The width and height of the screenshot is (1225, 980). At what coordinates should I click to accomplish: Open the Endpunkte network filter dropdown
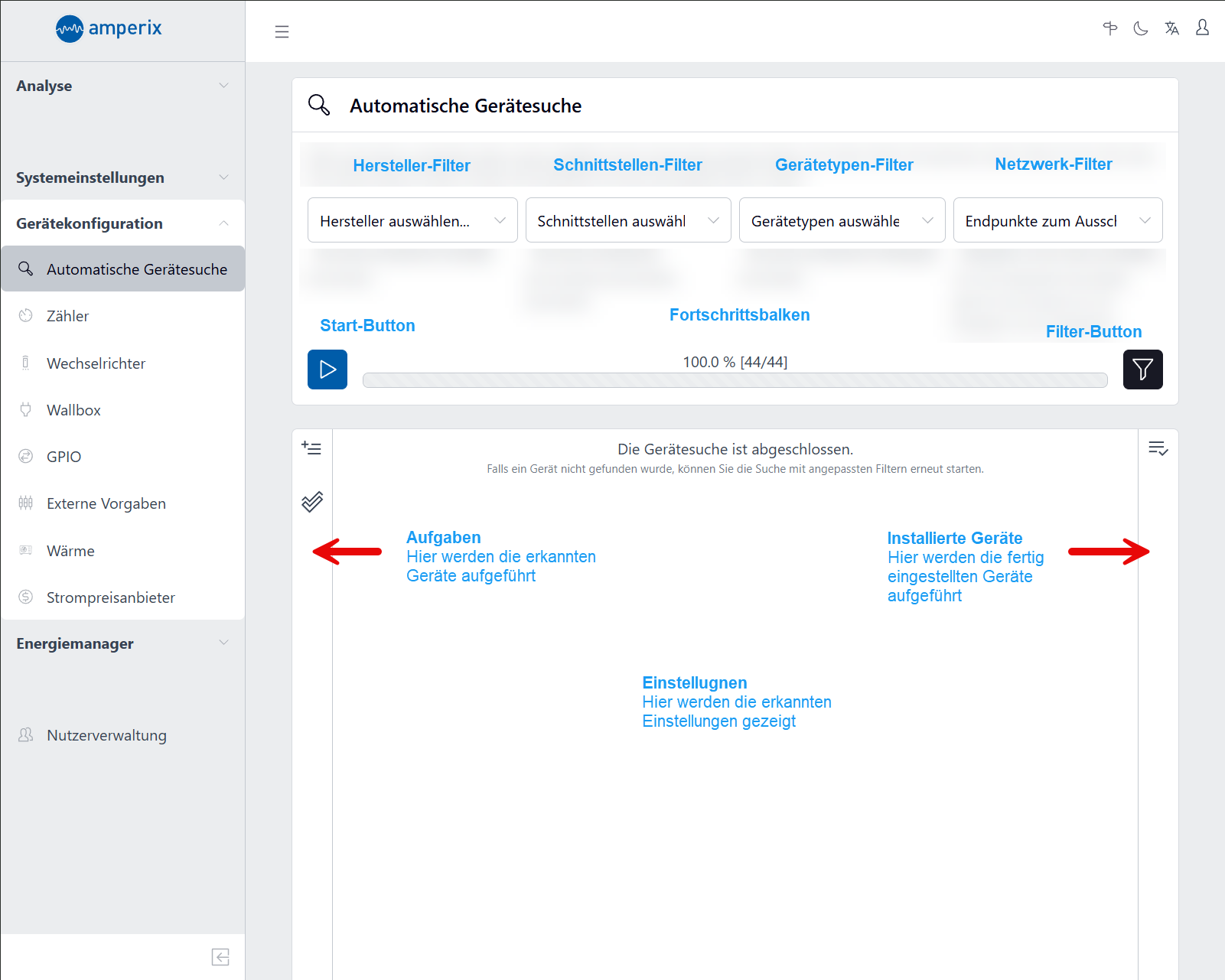[x=1057, y=220]
